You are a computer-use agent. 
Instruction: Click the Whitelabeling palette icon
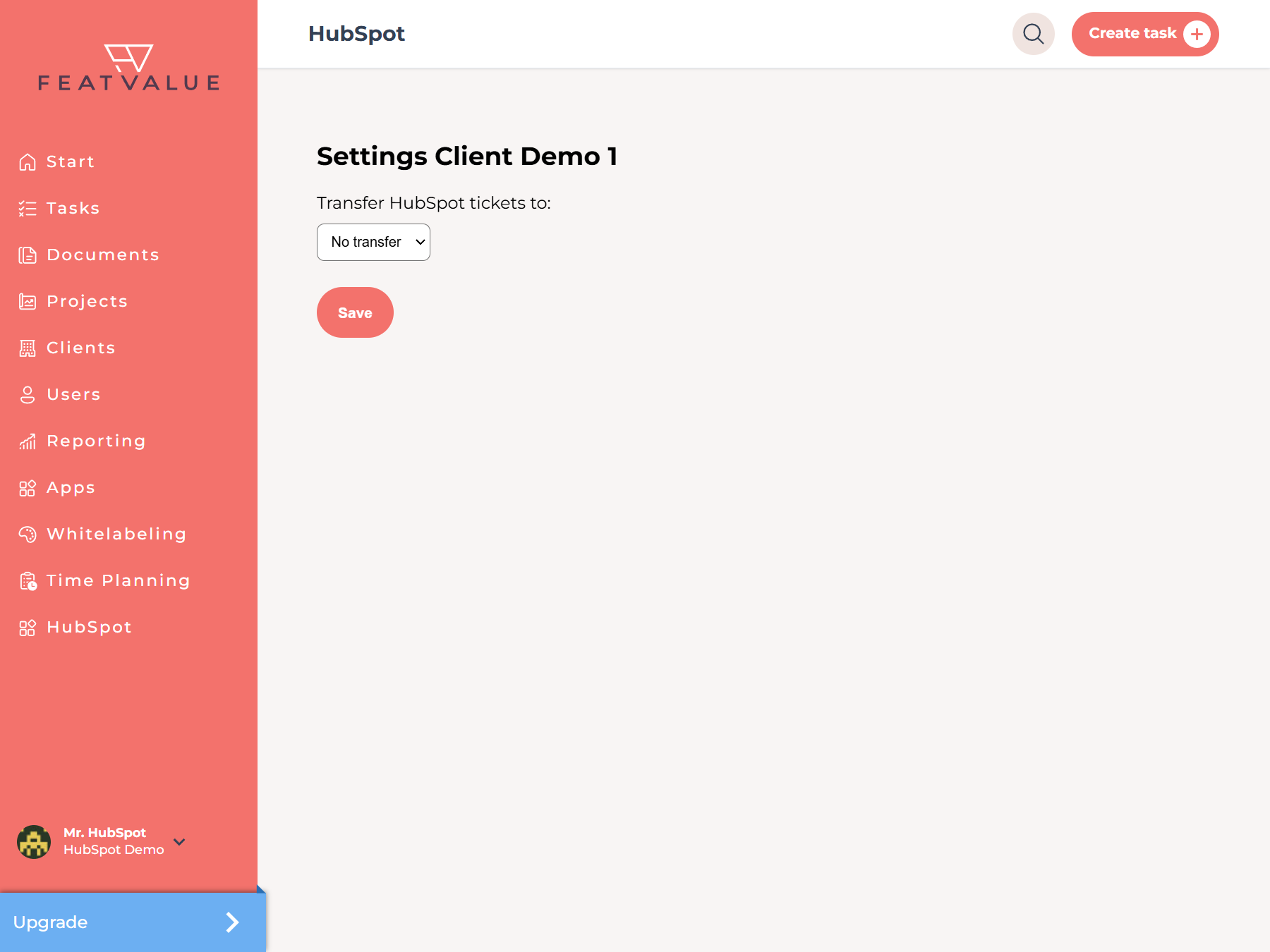28,535
